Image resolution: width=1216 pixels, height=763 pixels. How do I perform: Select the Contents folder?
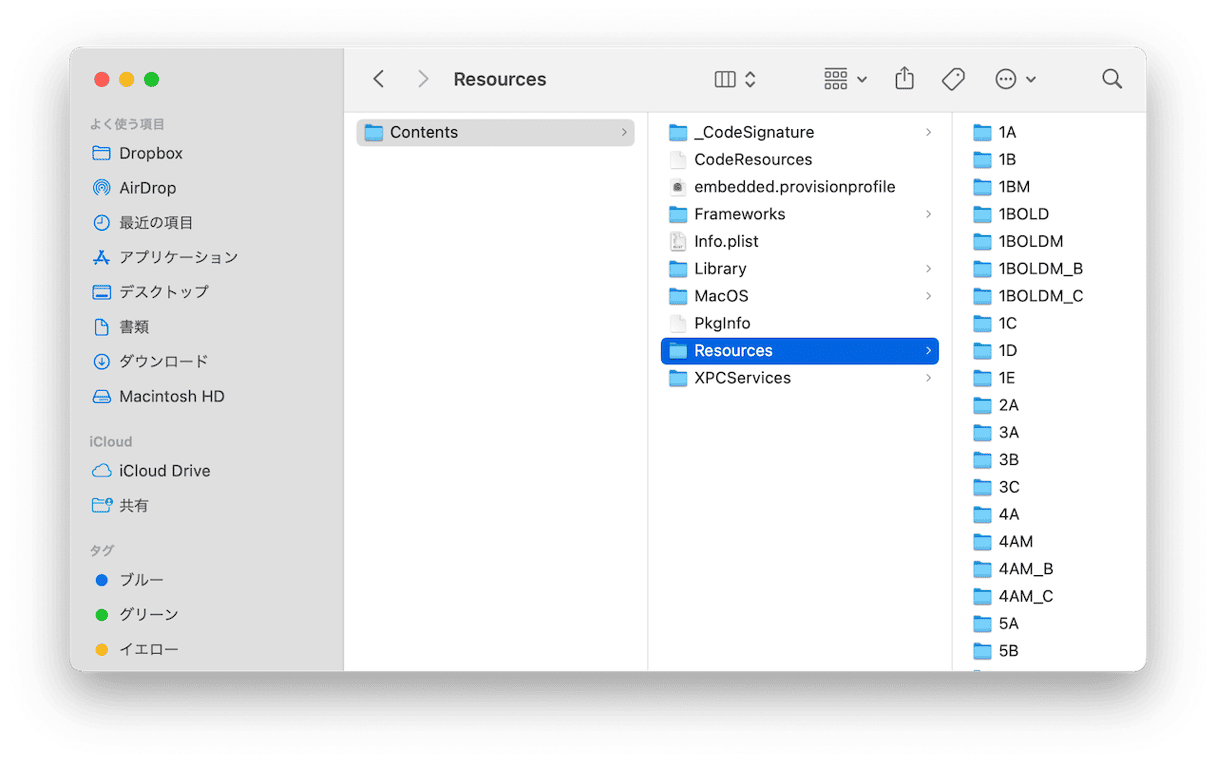click(x=424, y=132)
